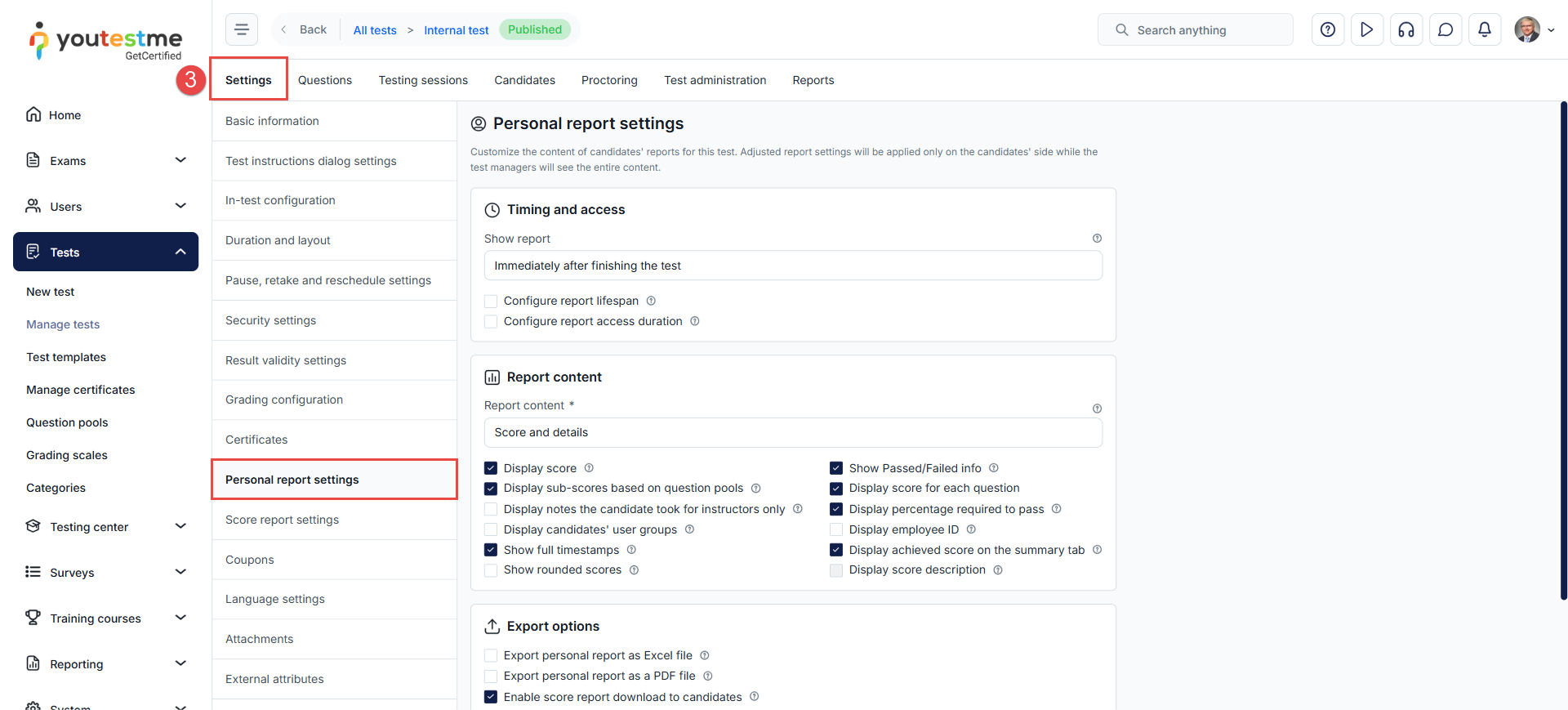Enable Export personal report as a PDF file
The image size is (1568, 710).
point(491,677)
